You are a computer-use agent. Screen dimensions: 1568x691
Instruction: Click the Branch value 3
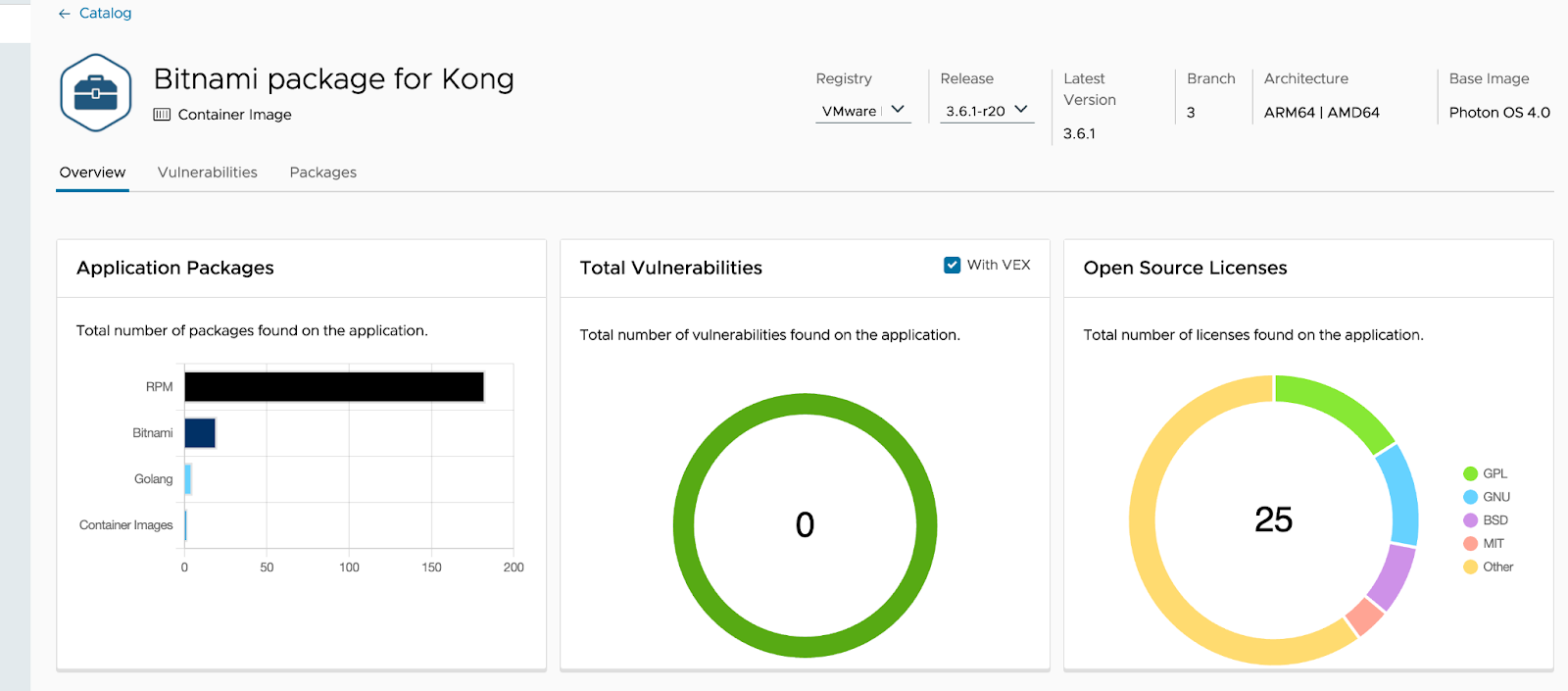click(1191, 113)
